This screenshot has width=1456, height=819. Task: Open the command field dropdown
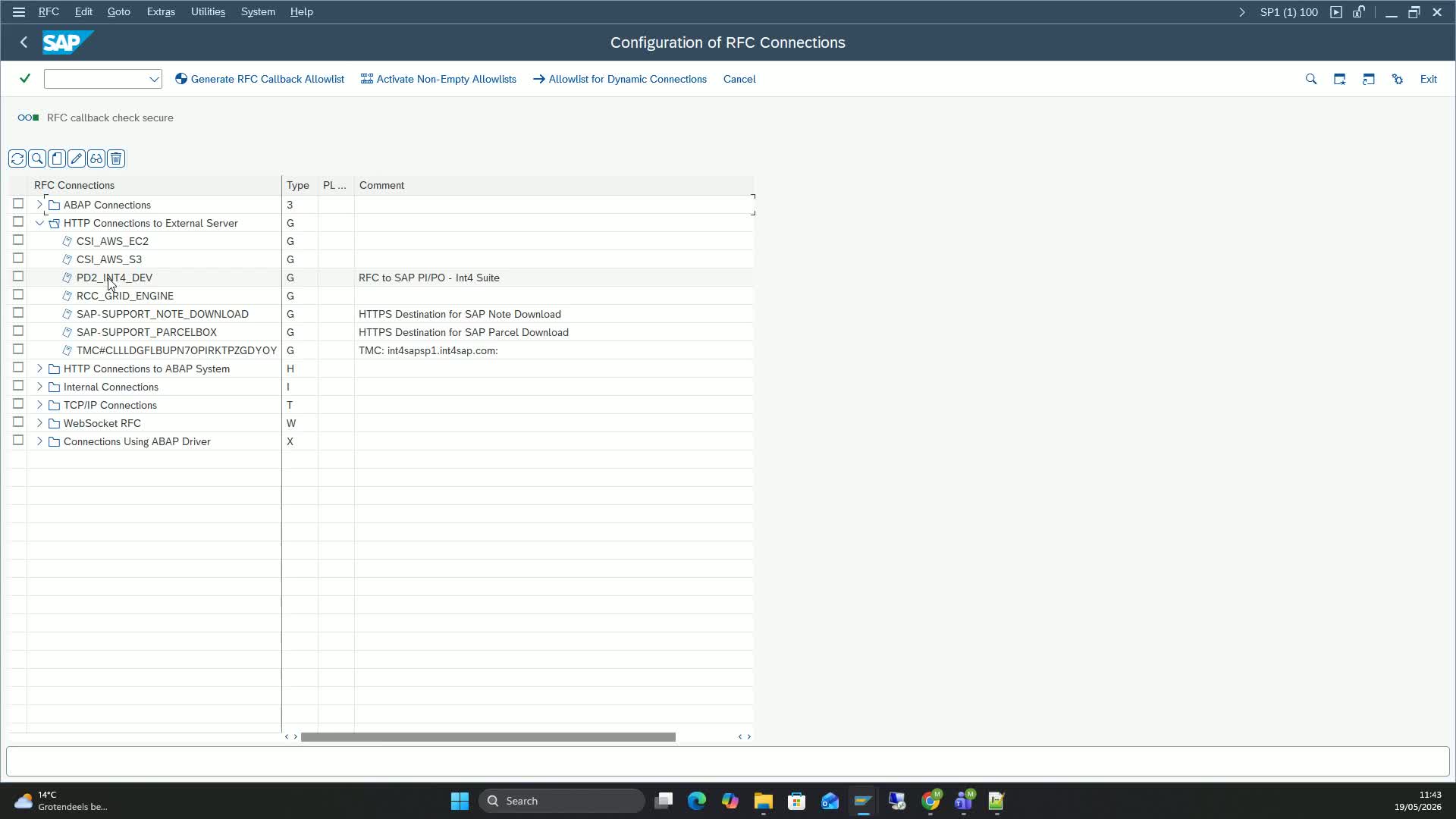154,79
